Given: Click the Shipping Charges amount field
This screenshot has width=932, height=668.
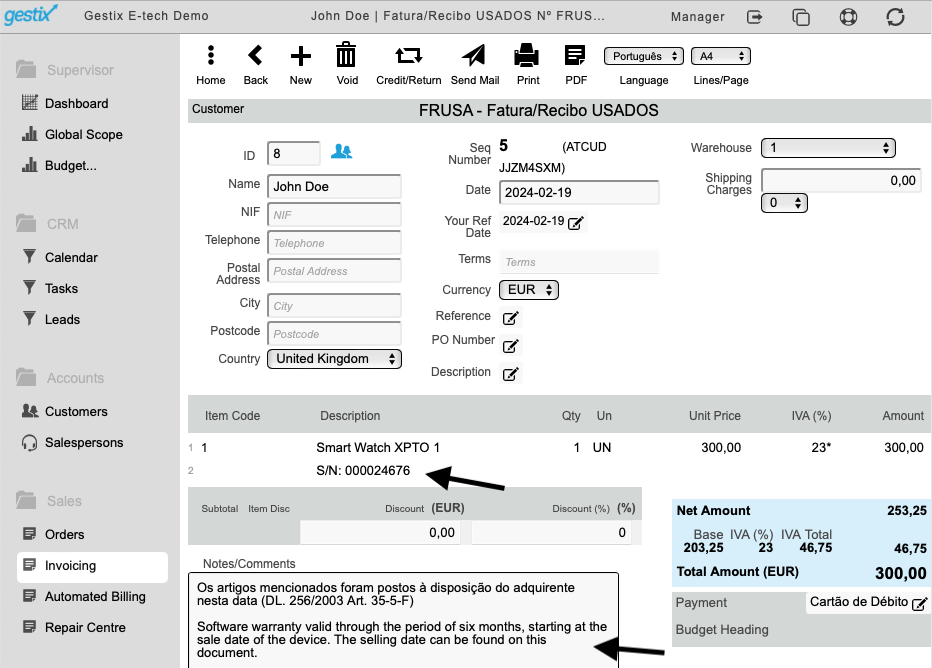Looking at the screenshot, I should click(840, 181).
